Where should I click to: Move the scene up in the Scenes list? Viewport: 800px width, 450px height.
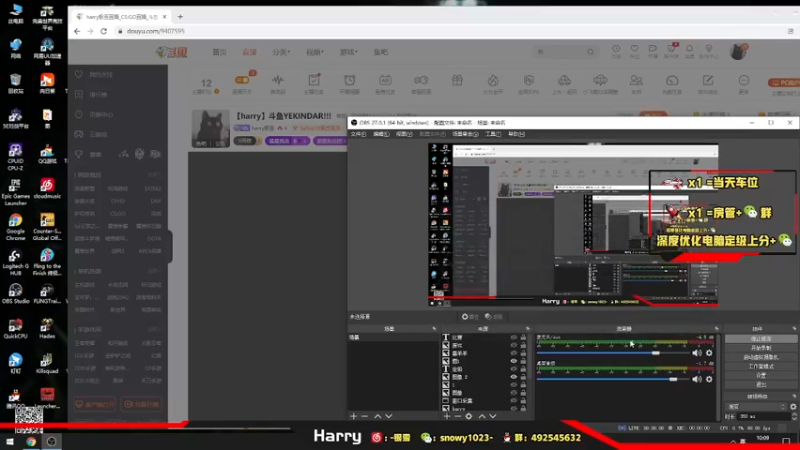click(x=378, y=416)
